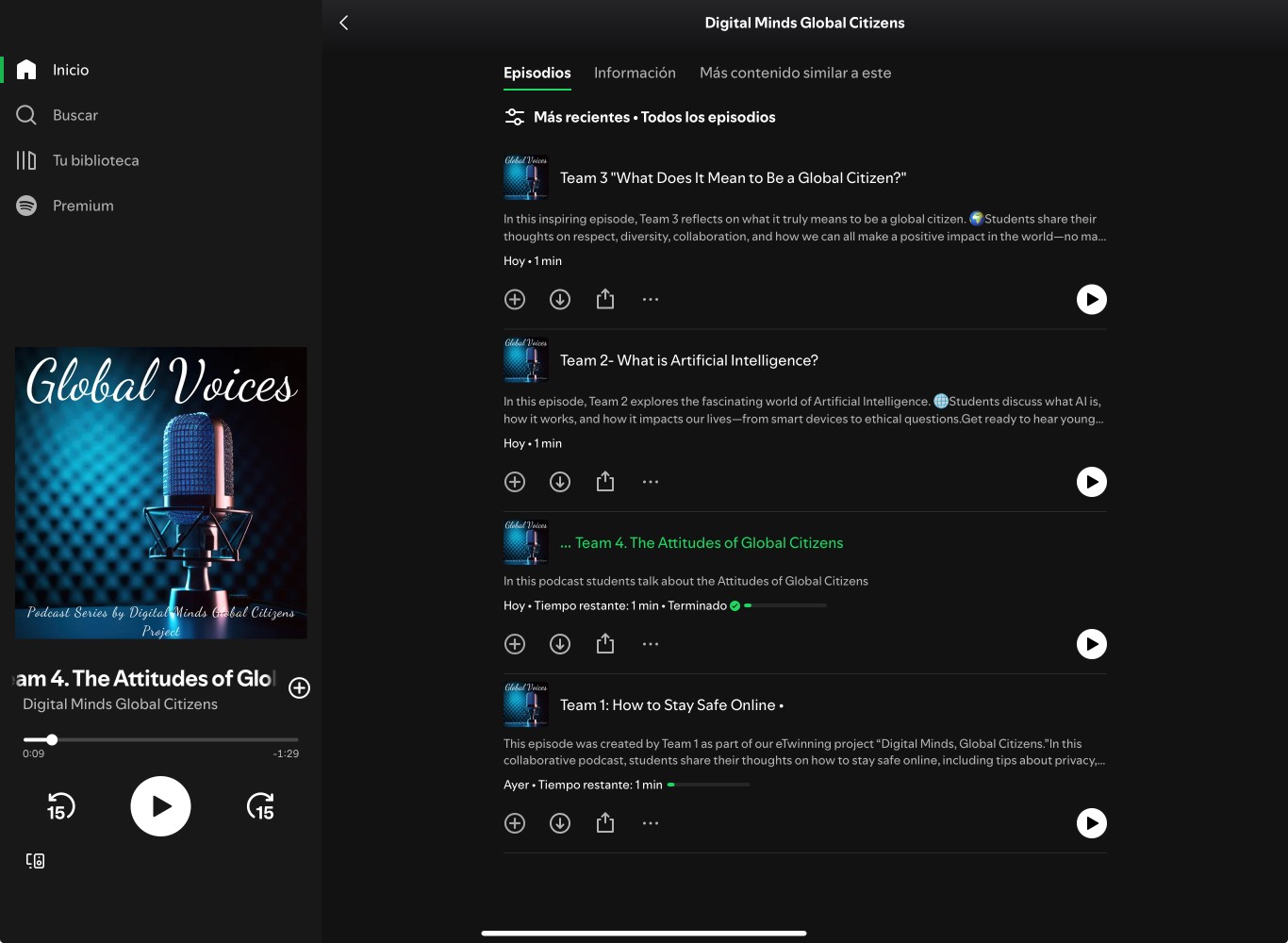Switch to Más contenido similar a este tab

(795, 73)
